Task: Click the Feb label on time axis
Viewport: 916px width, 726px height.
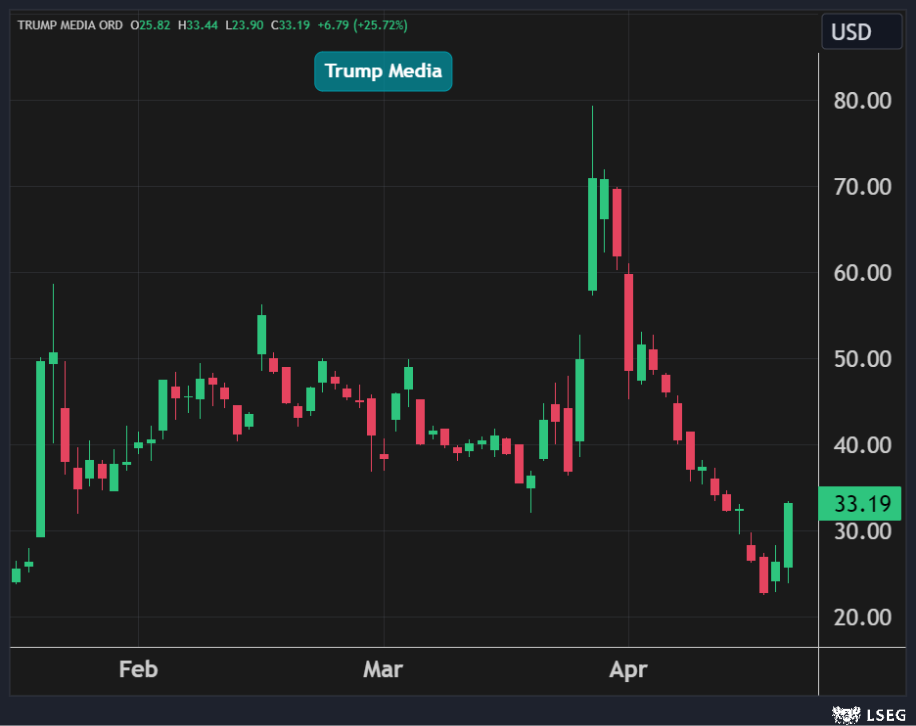Action: [x=138, y=669]
